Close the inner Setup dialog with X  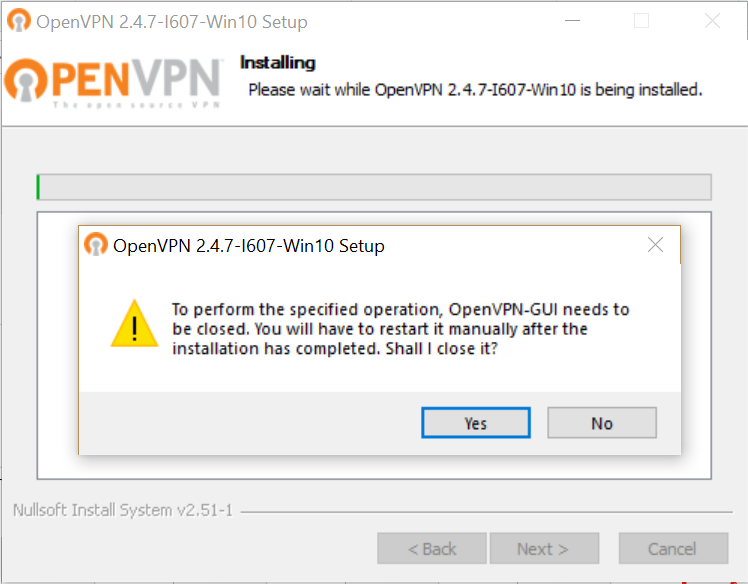655,245
